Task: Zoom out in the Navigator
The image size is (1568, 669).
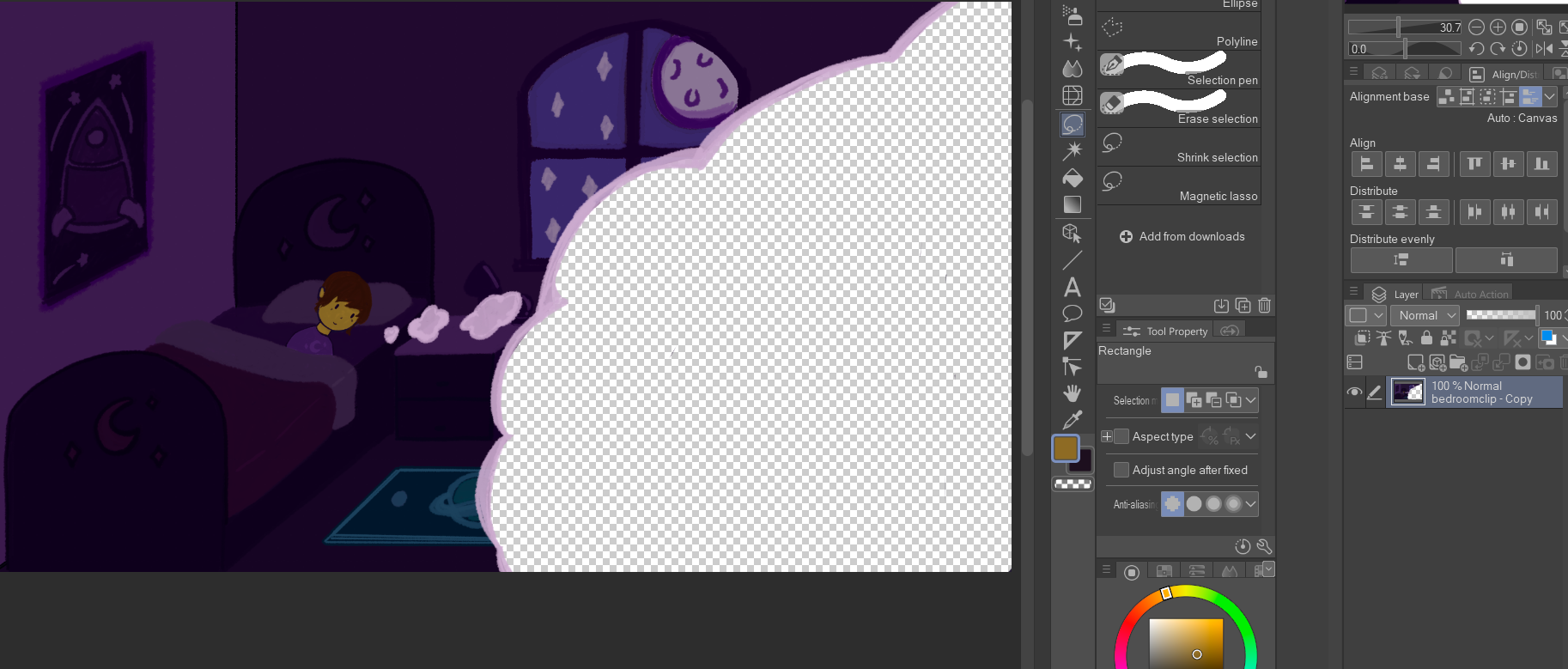Action: pos(1476,27)
